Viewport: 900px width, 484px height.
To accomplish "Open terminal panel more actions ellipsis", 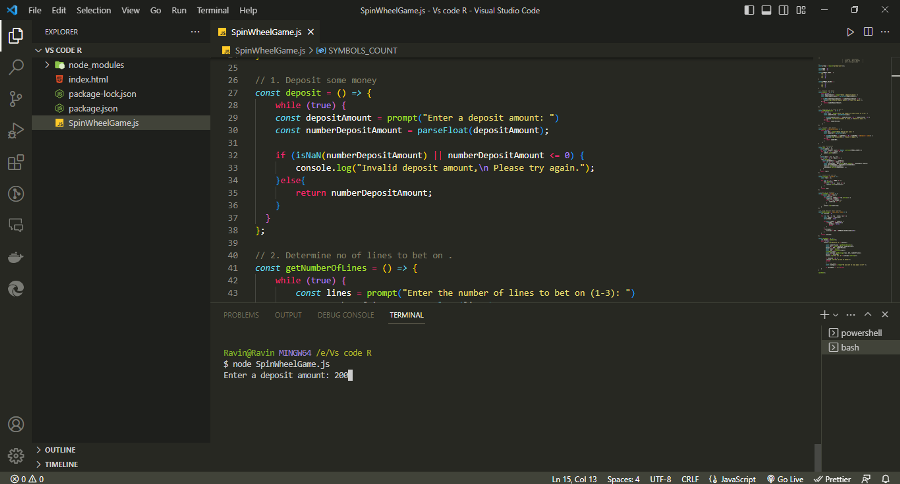I will (851, 315).
